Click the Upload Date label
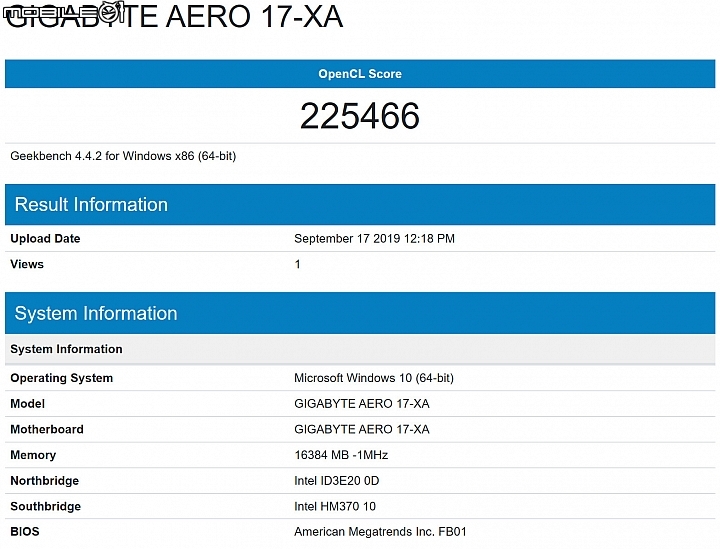 (x=45, y=239)
